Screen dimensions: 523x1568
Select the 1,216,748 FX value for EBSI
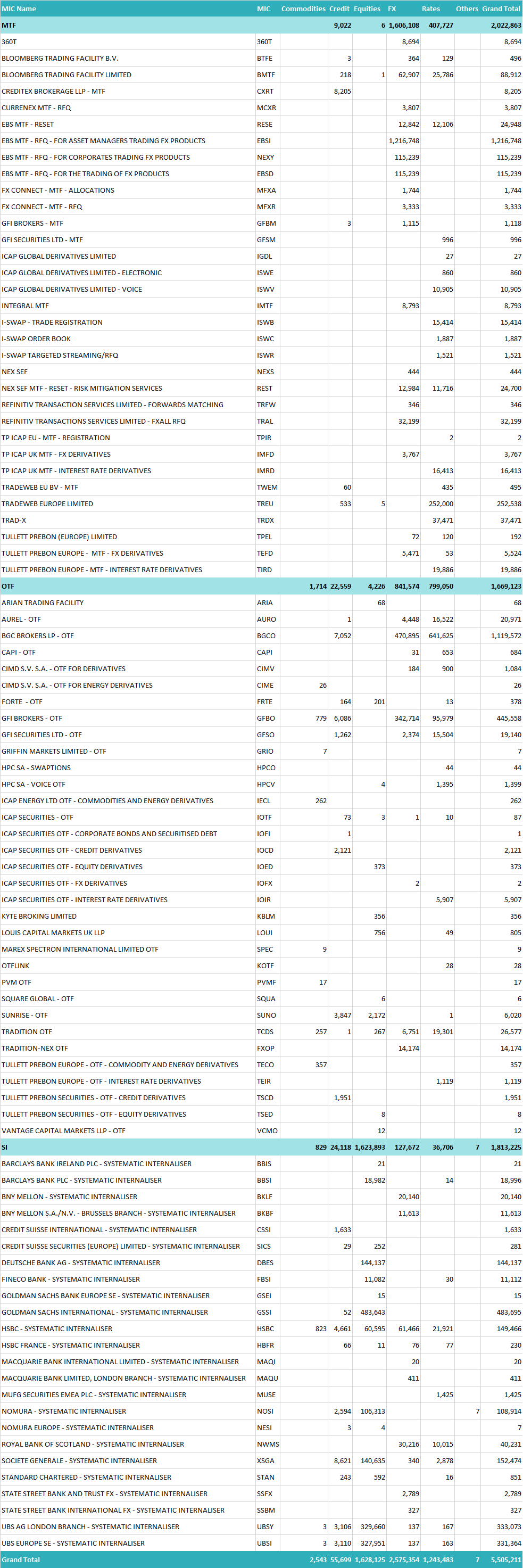[404, 141]
